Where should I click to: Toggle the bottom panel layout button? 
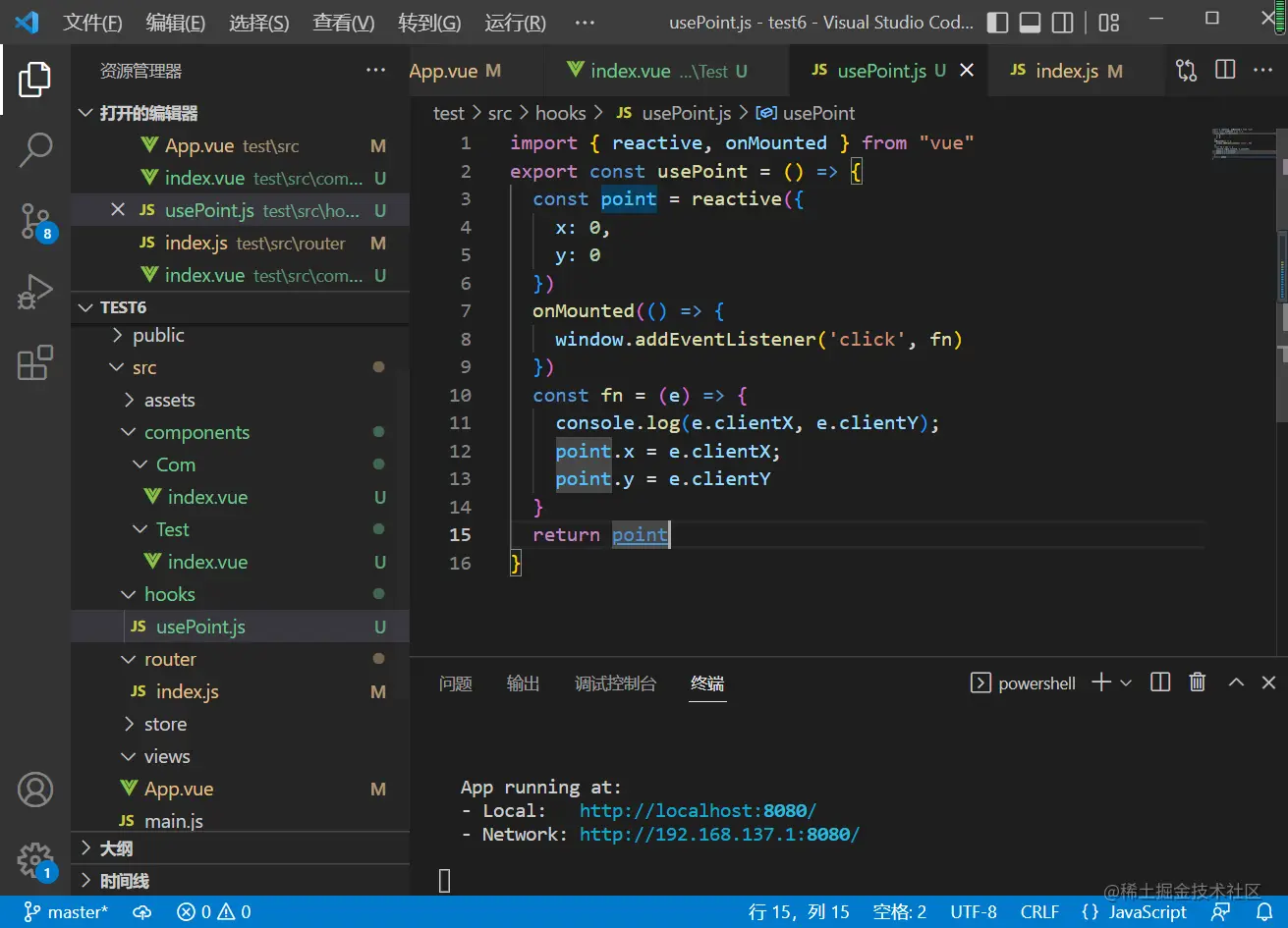point(1030,23)
